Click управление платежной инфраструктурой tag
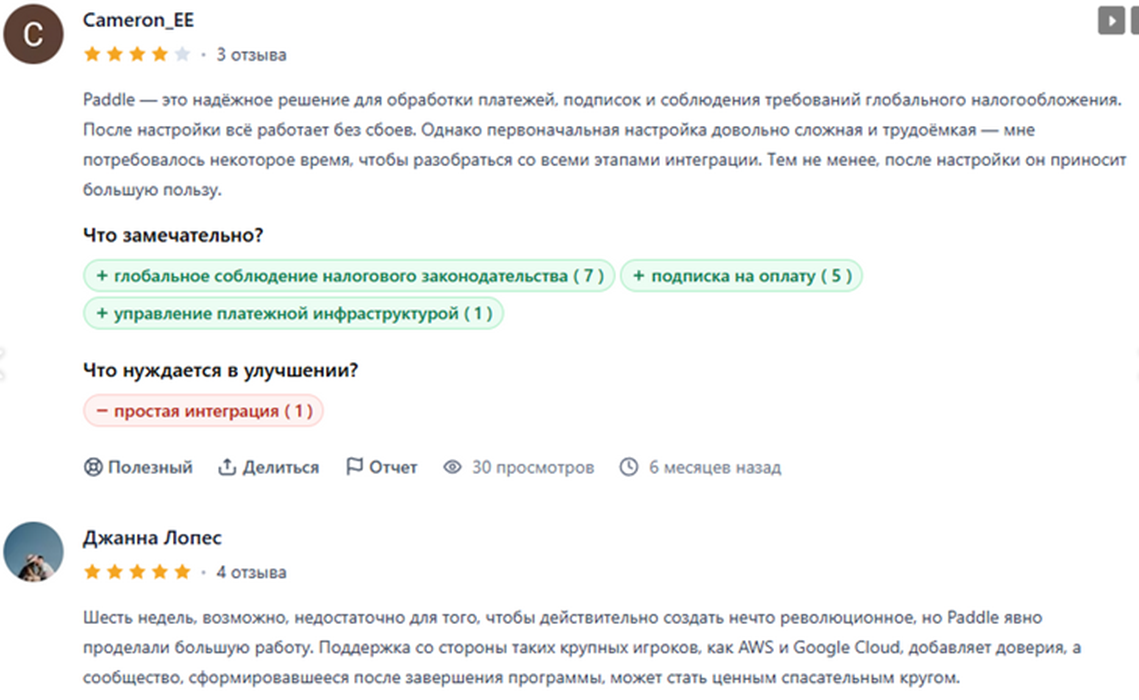 pyautogui.click(x=293, y=313)
